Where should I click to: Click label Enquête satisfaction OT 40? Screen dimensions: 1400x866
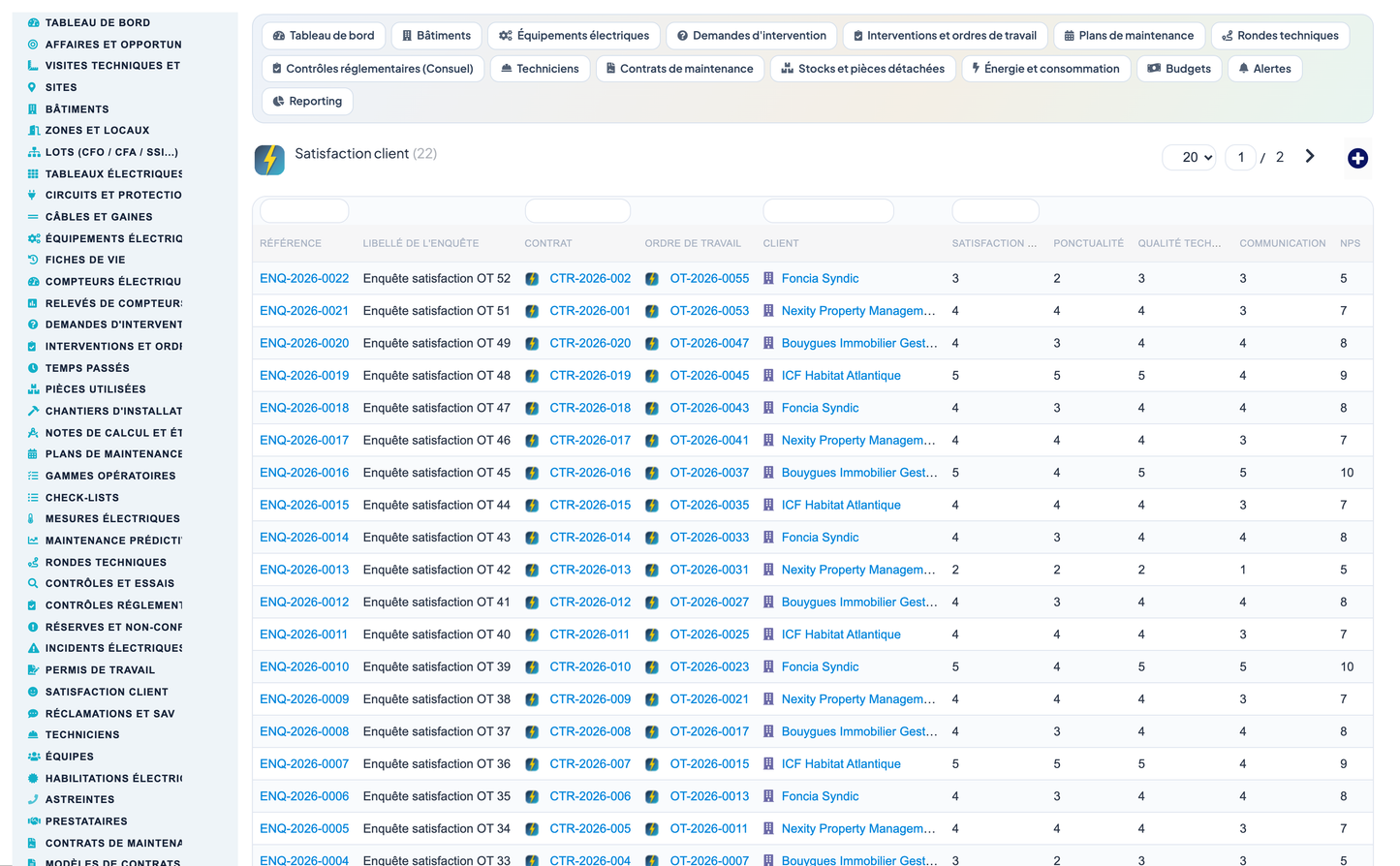436,634
